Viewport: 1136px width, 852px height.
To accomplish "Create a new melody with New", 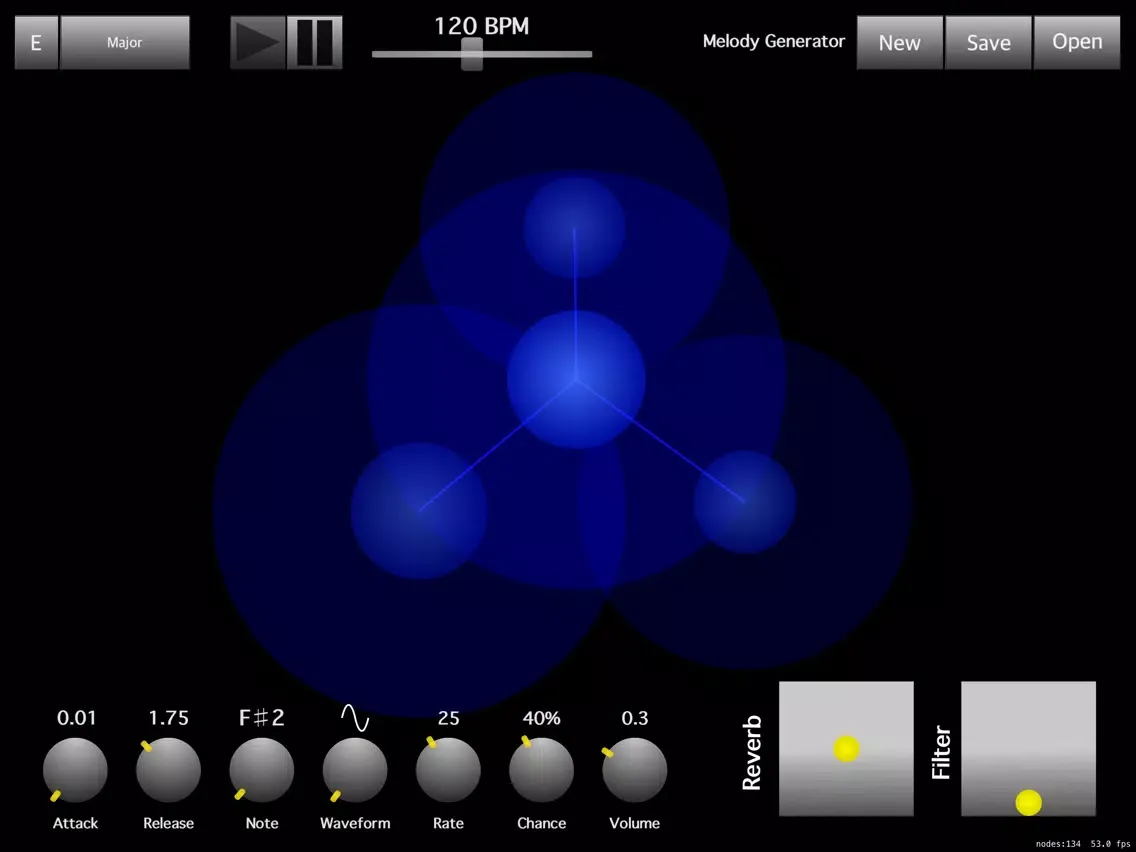I will point(899,43).
